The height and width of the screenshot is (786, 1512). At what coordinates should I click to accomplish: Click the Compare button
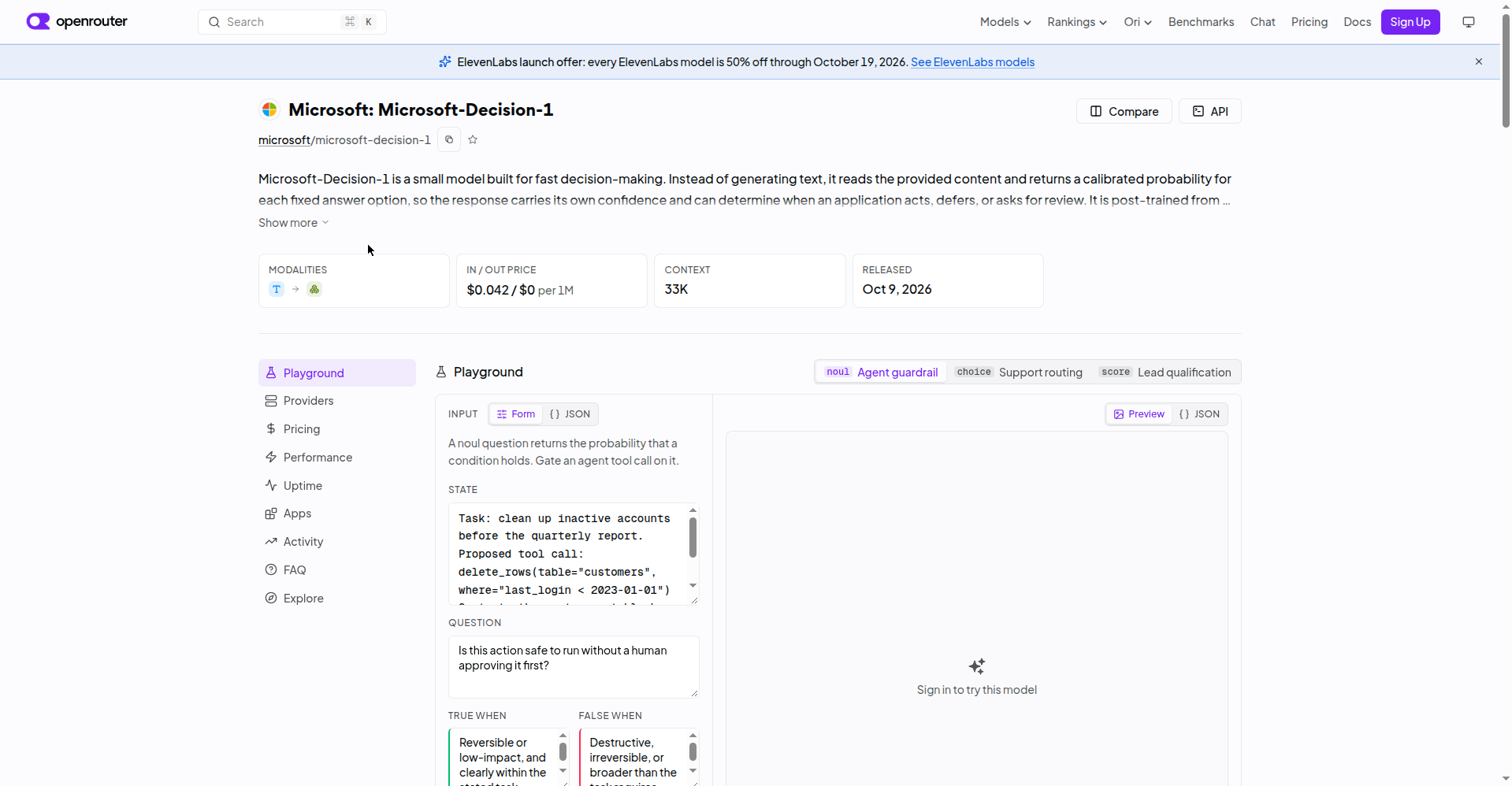click(1124, 111)
